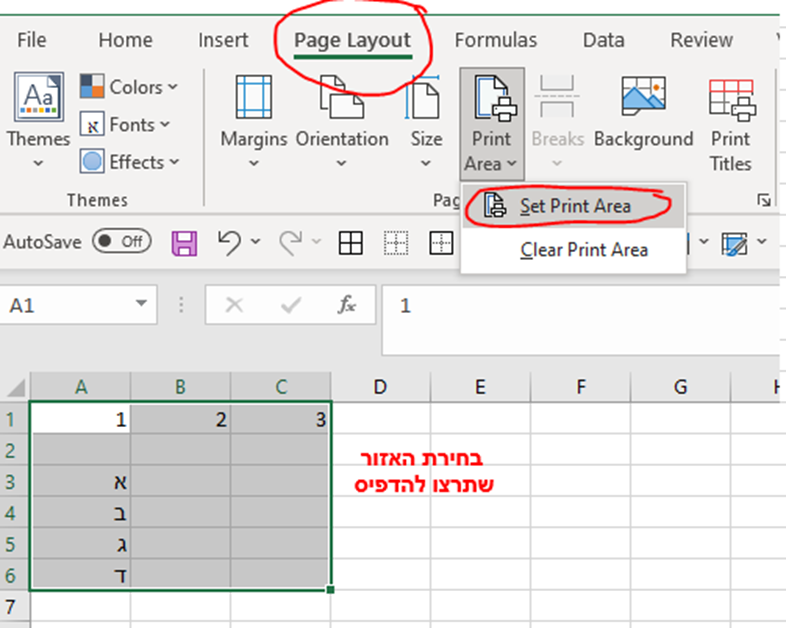786x628 pixels.
Task: Select column E header
Action: pyautogui.click(x=480, y=387)
